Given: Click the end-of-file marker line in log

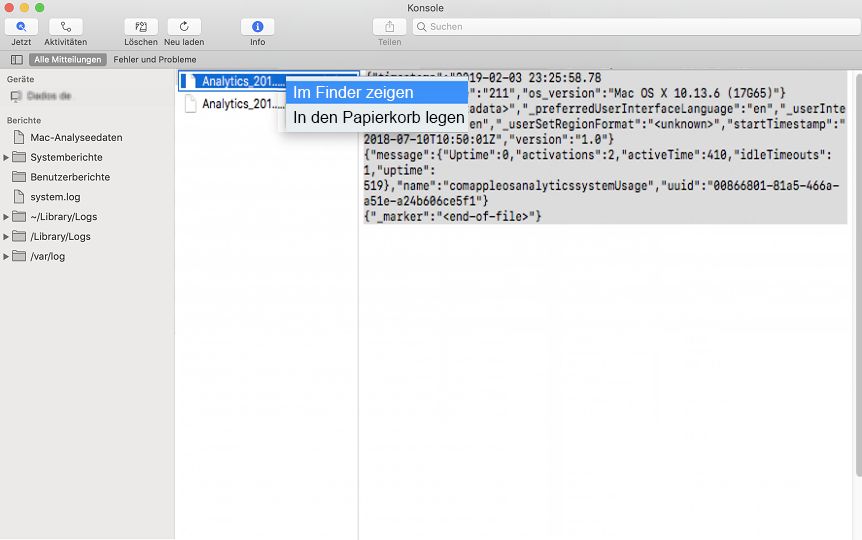Looking at the screenshot, I should [x=453, y=216].
